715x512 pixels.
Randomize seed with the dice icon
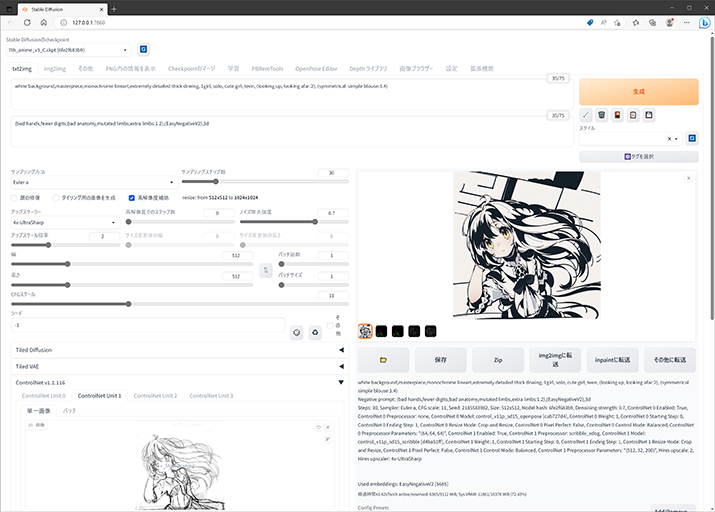coord(297,332)
